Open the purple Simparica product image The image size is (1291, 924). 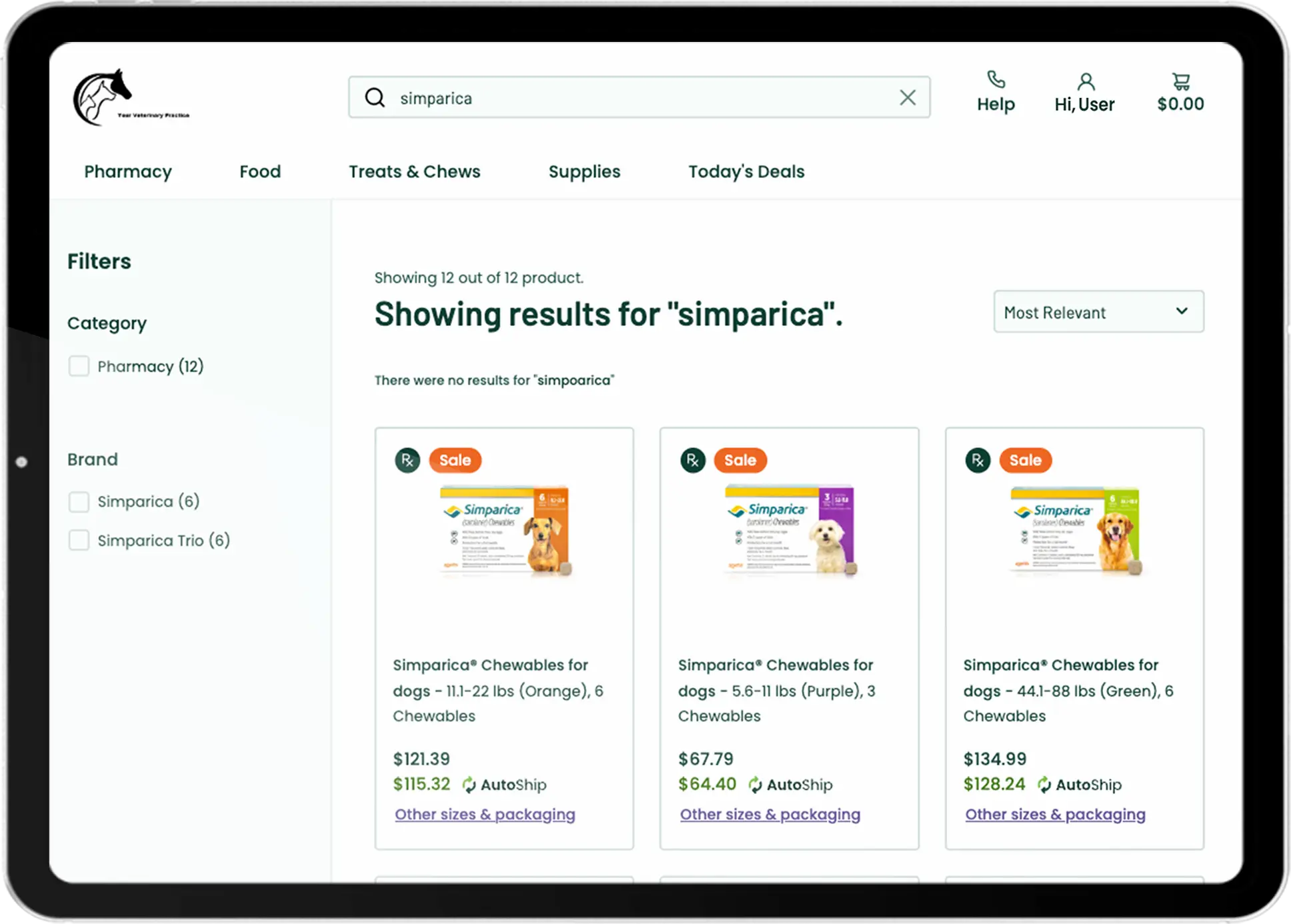pos(790,531)
